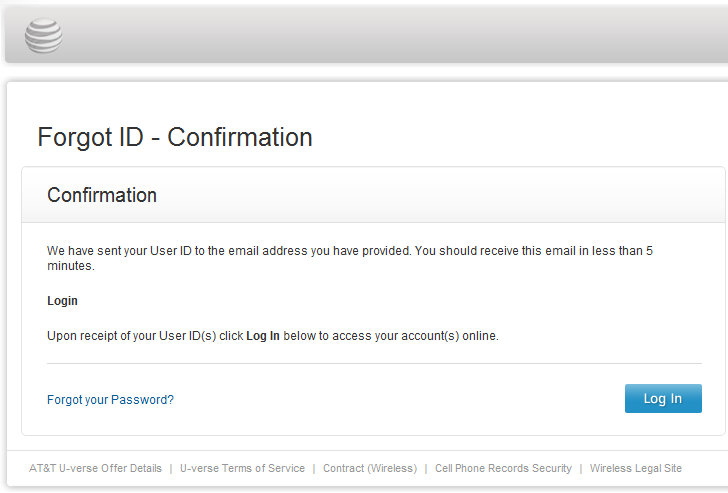This screenshot has height=493, width=728.
Task: Open the Forgot your Password? link
Action: click(x=110, y=400)
